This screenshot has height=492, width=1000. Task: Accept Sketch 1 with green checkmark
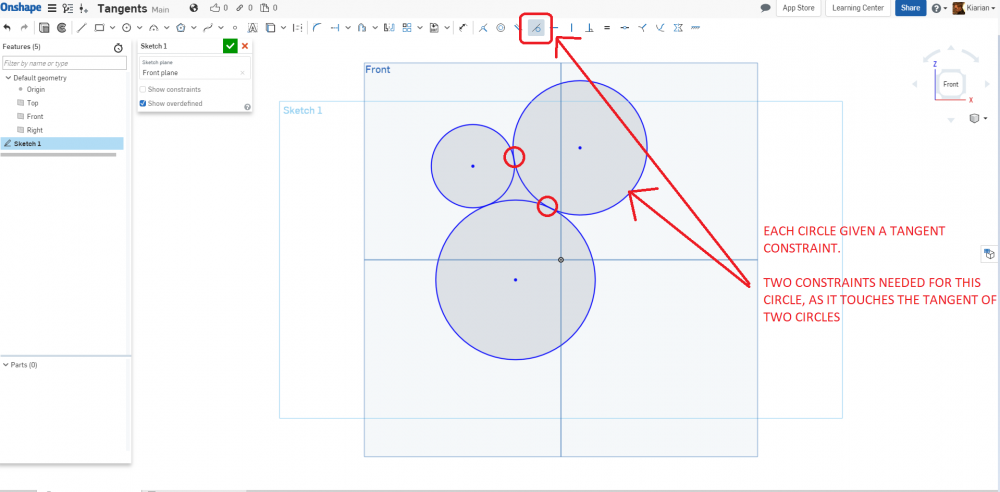pyautogui.click(x=230, y=46)
